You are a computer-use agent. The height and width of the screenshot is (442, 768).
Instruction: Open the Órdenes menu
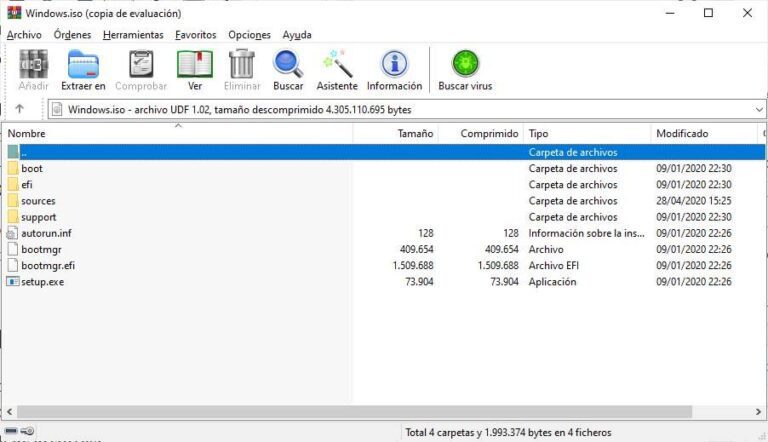(72, 35)
